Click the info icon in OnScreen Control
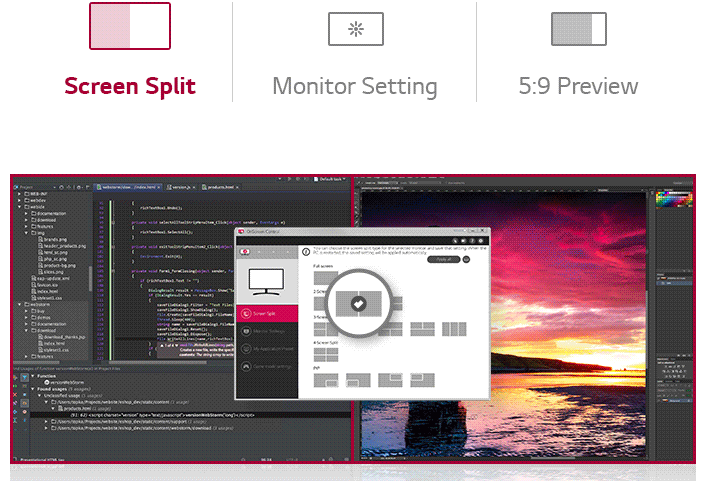Image resolution: width=703 pixels, height=481 pixels. 306,252
